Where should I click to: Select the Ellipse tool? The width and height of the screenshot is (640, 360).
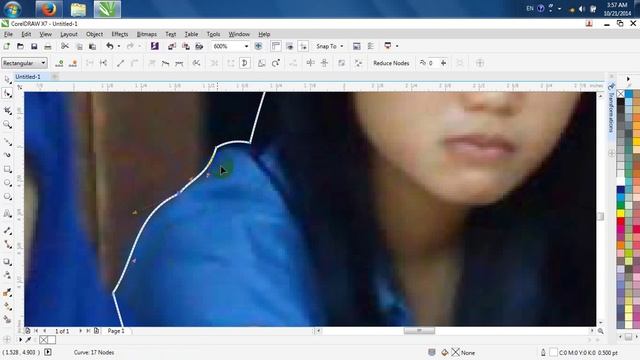(x=7, y=183)
